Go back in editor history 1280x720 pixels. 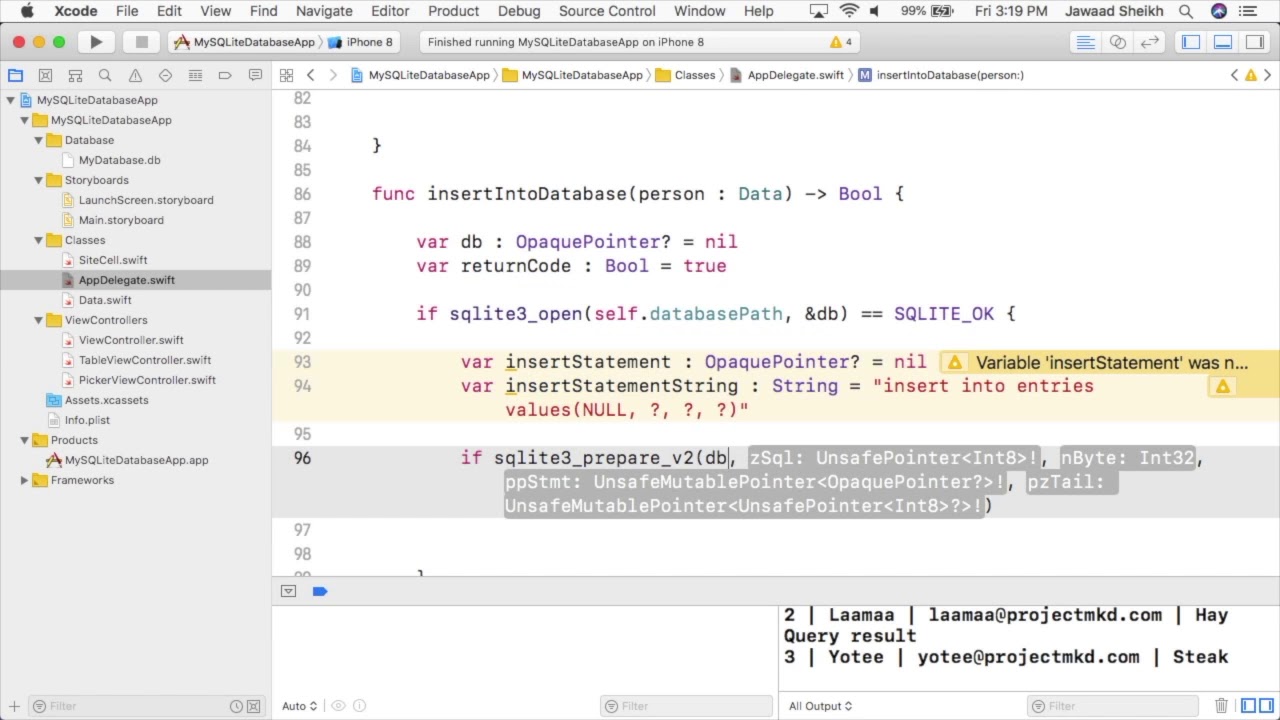(311, 75)
